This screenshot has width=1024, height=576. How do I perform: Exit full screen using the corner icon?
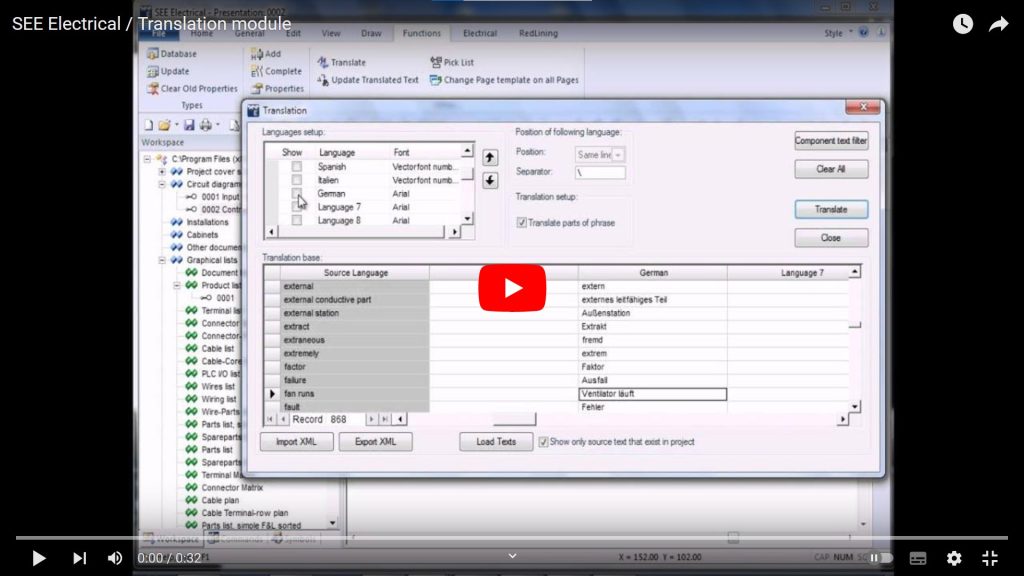tap(990, 558)
